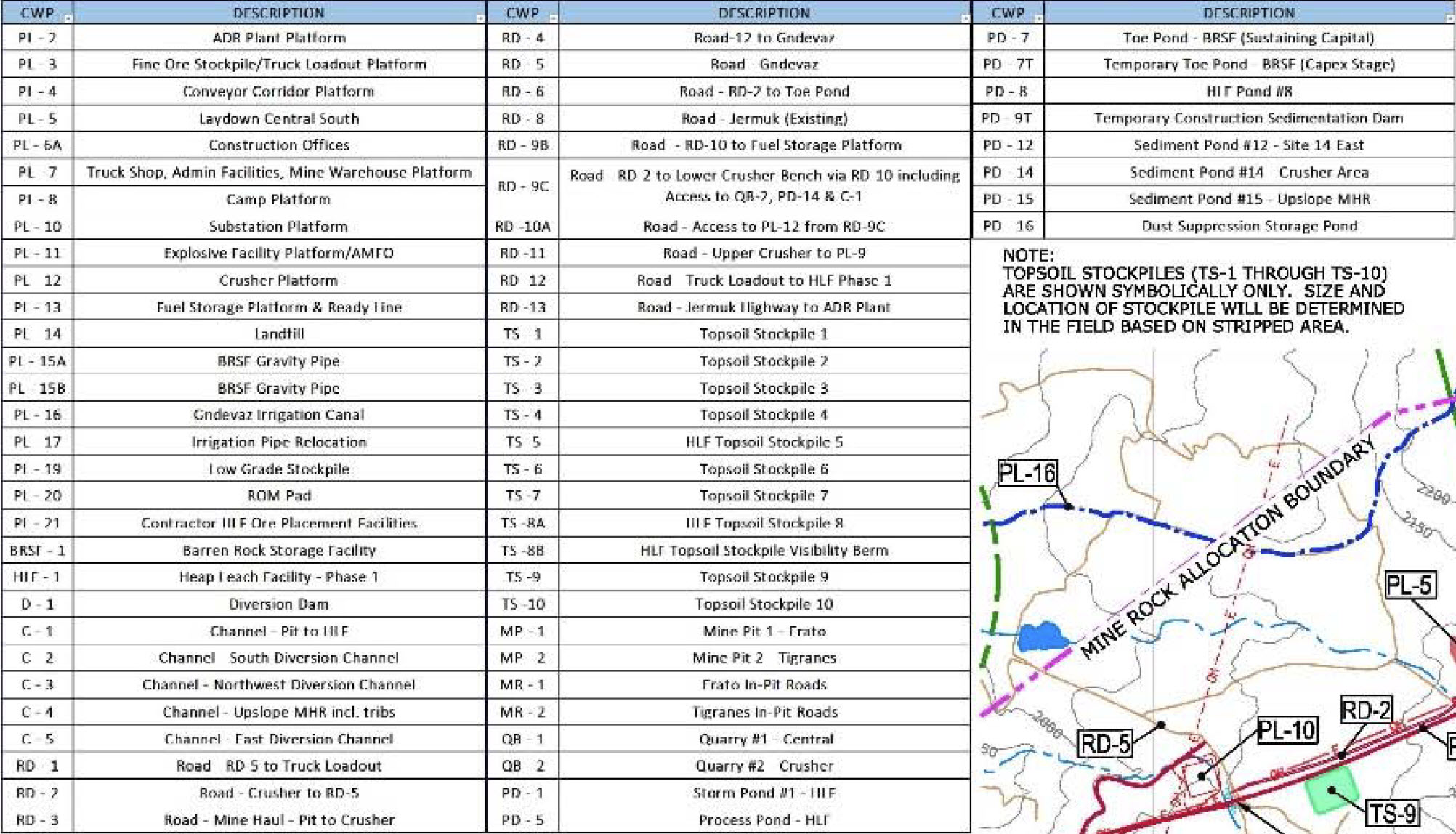The height and width of the screenshot is (834, 1456).
Task: Open the middle DESCRIPTION column filter dropdown
Action: pos(966,17)
